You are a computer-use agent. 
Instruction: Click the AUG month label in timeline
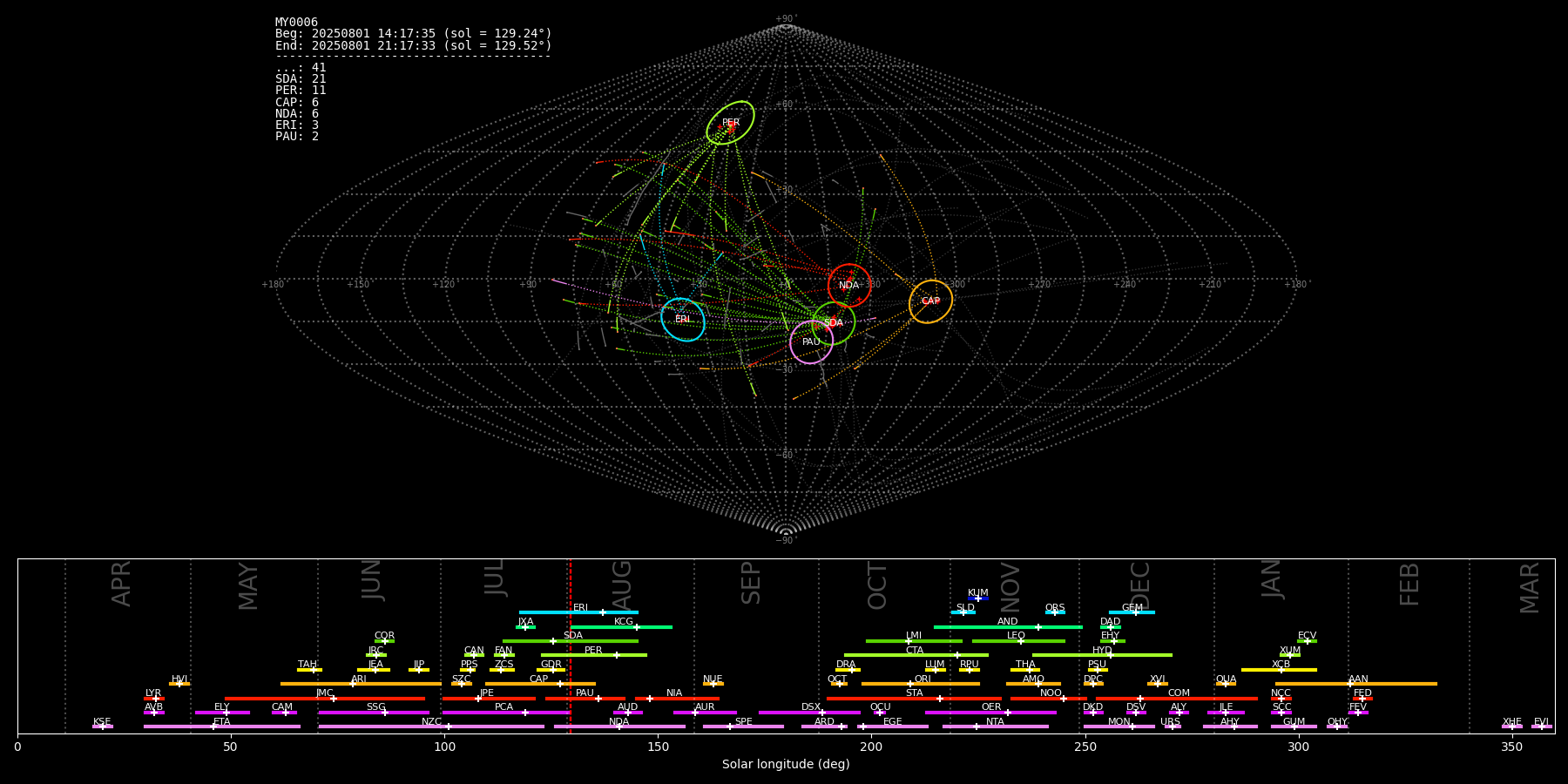tap(623, 585)
